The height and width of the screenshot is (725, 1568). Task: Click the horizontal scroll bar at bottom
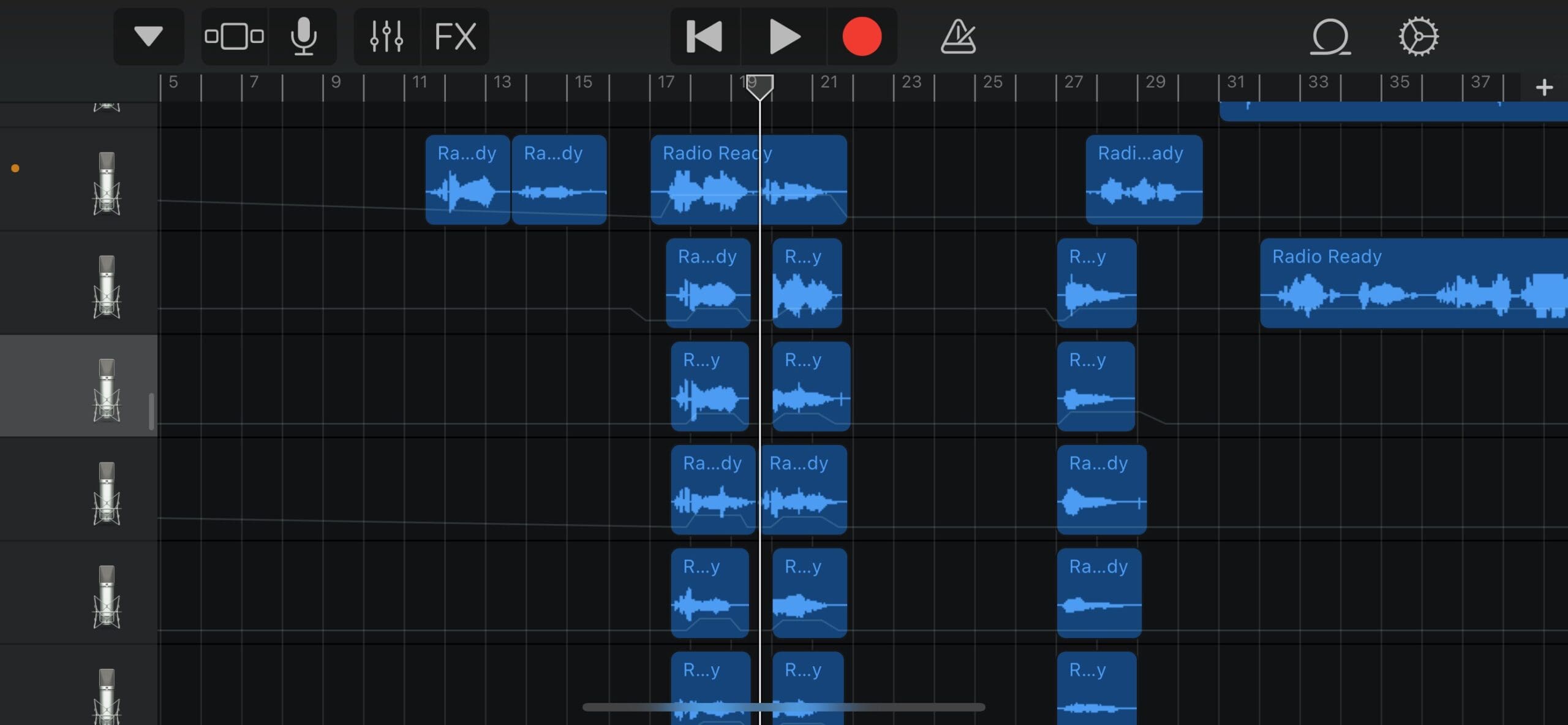click(783, 707)
